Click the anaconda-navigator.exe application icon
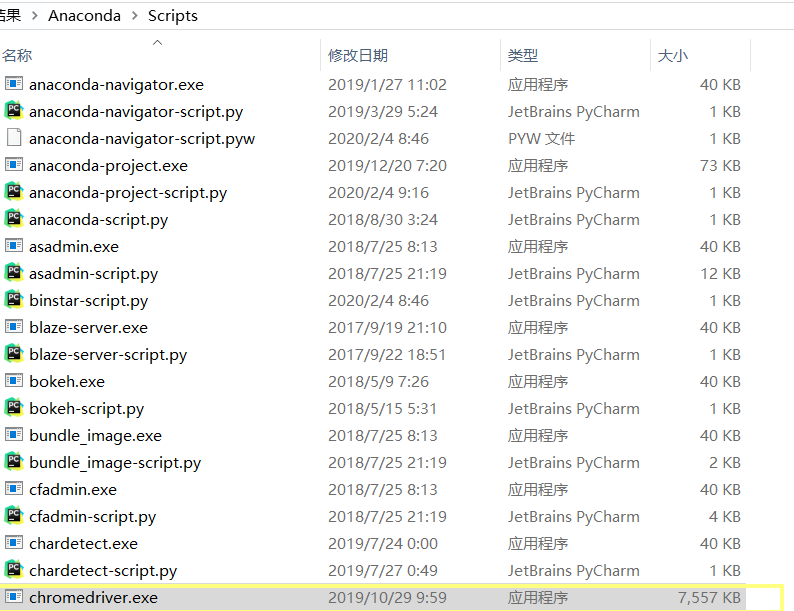The width and height of the screenshot is (794, 611). (x=14, y=84)
